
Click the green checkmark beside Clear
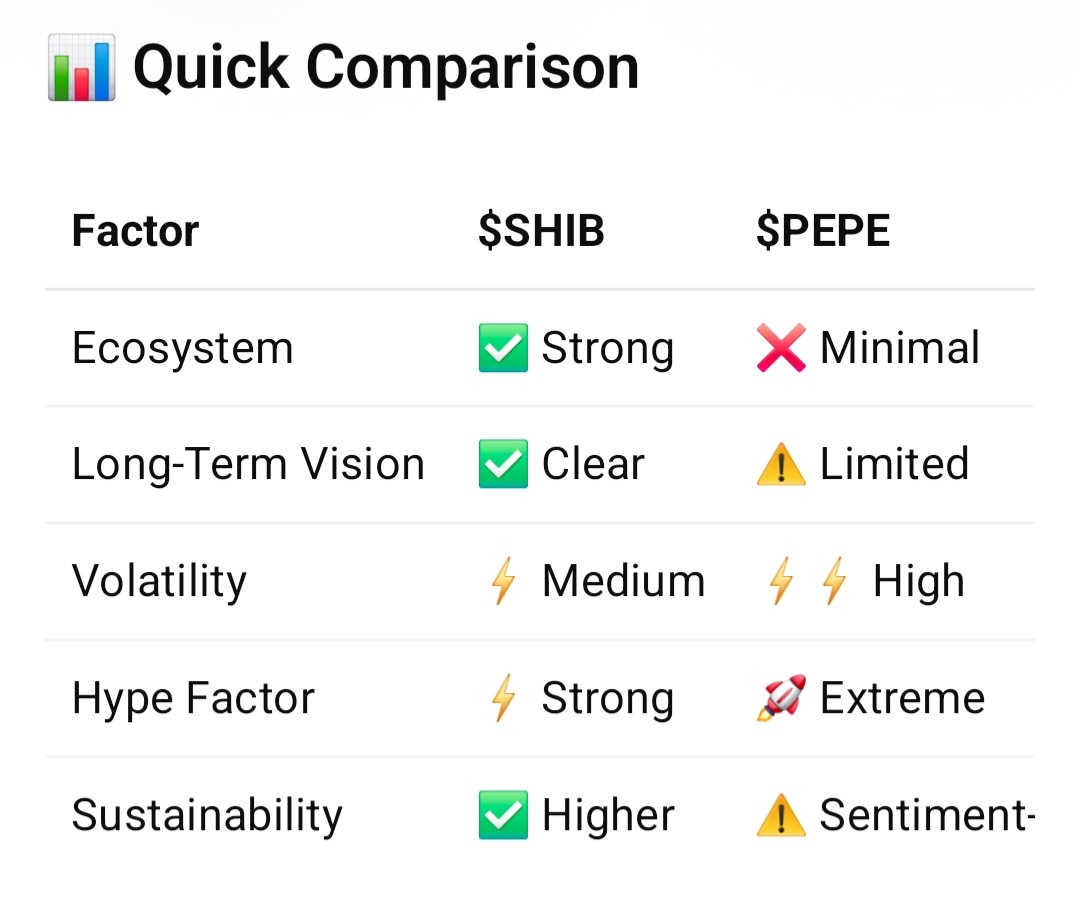(x=503, y=465)
